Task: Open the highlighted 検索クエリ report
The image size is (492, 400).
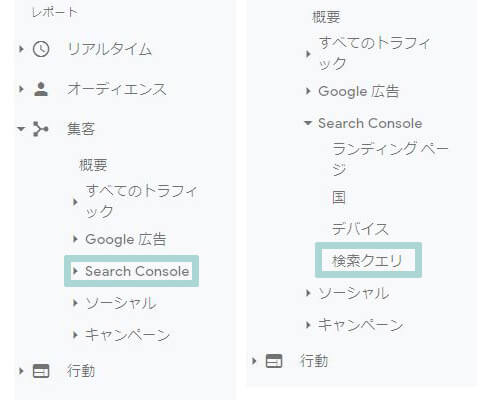Action: 368,260
